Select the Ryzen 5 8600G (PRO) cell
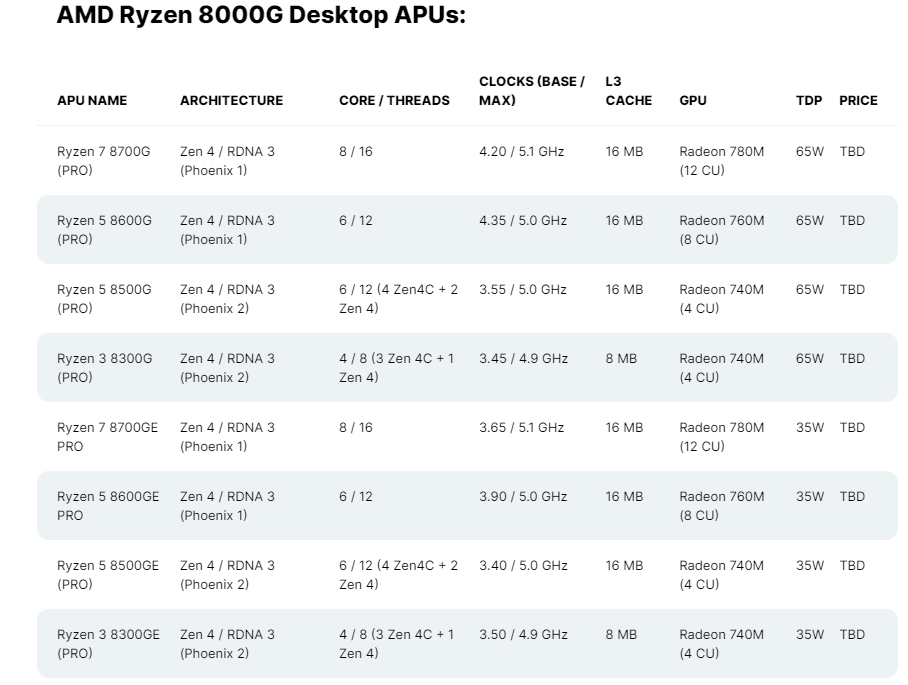This screenshot has height=685, width=908. 104,230
